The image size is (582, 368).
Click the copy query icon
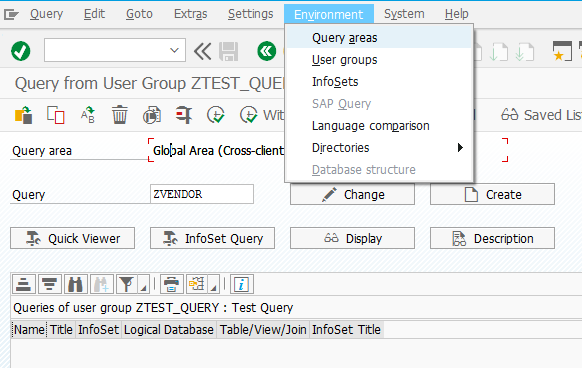(56, 115)
